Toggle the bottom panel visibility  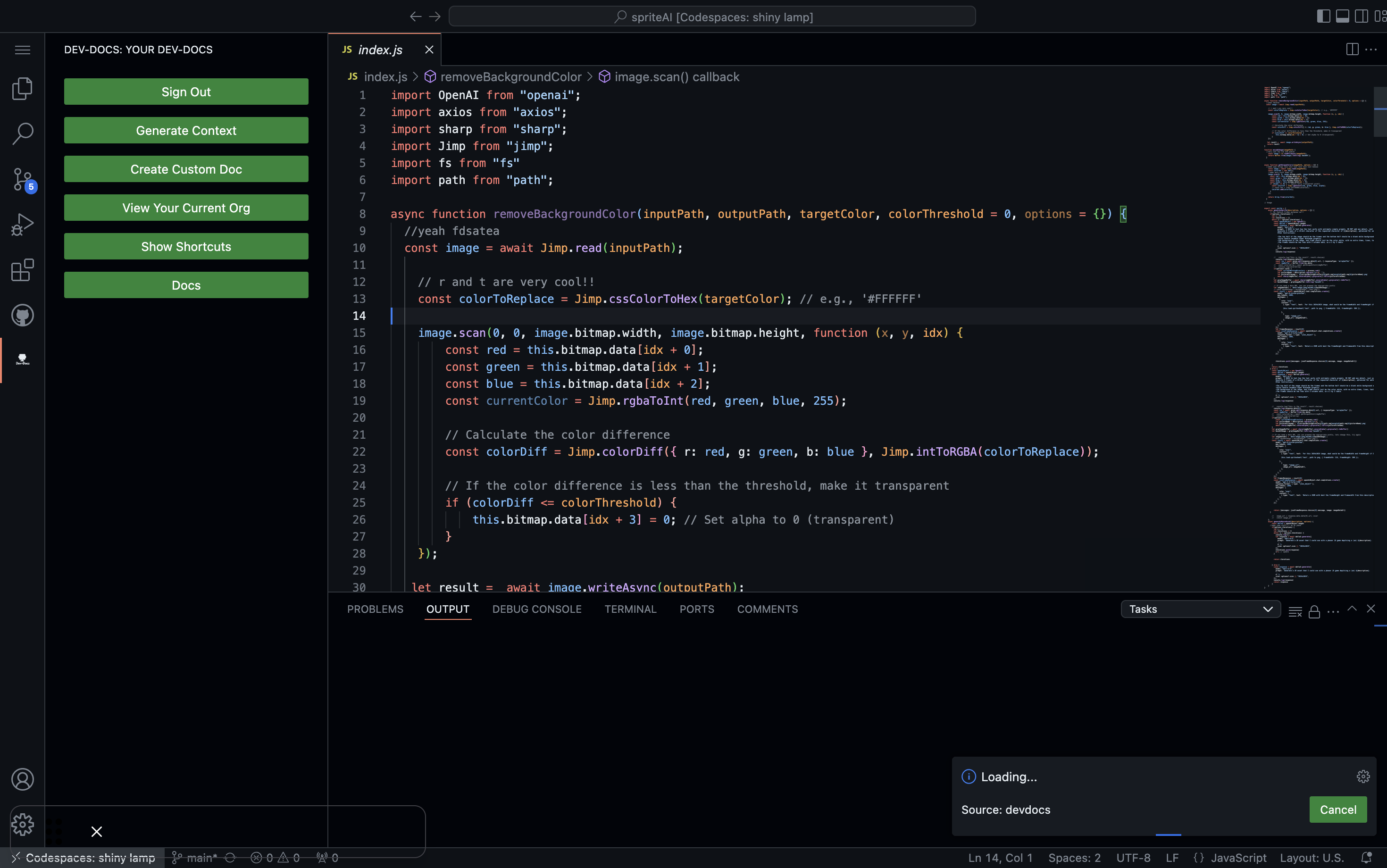1342,16
